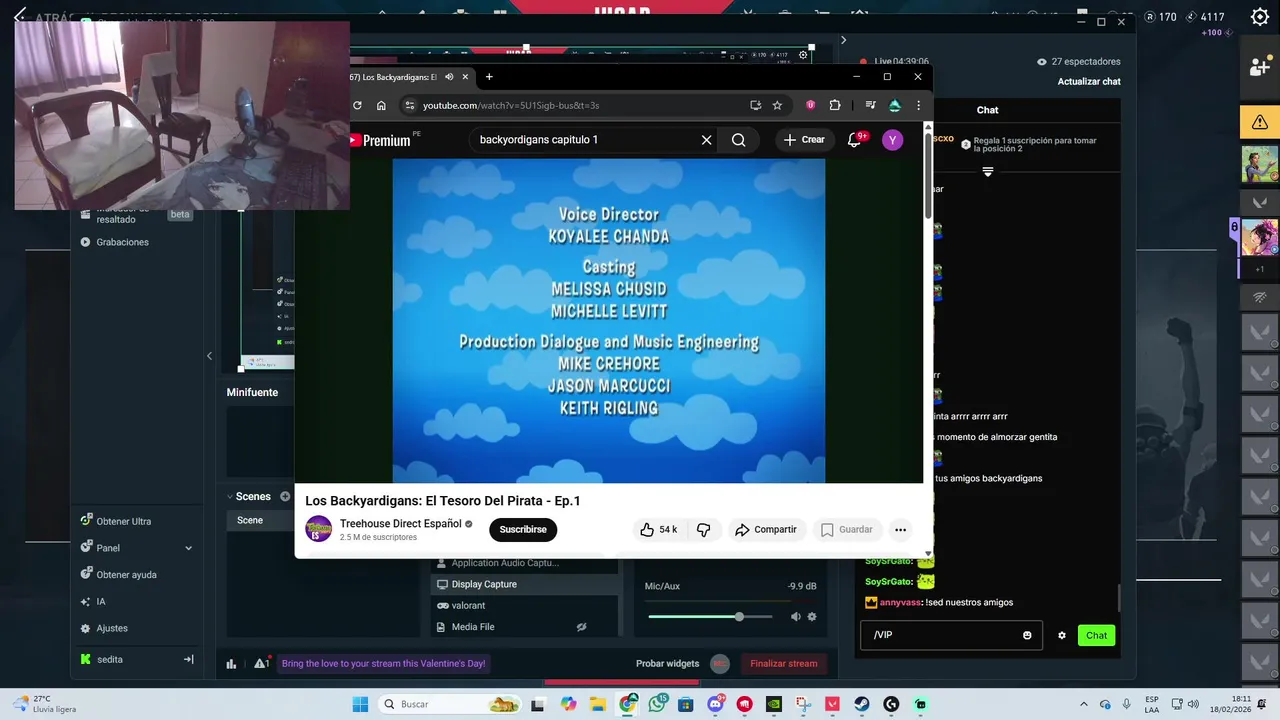Open Windows Start menu

click(360, 704)
